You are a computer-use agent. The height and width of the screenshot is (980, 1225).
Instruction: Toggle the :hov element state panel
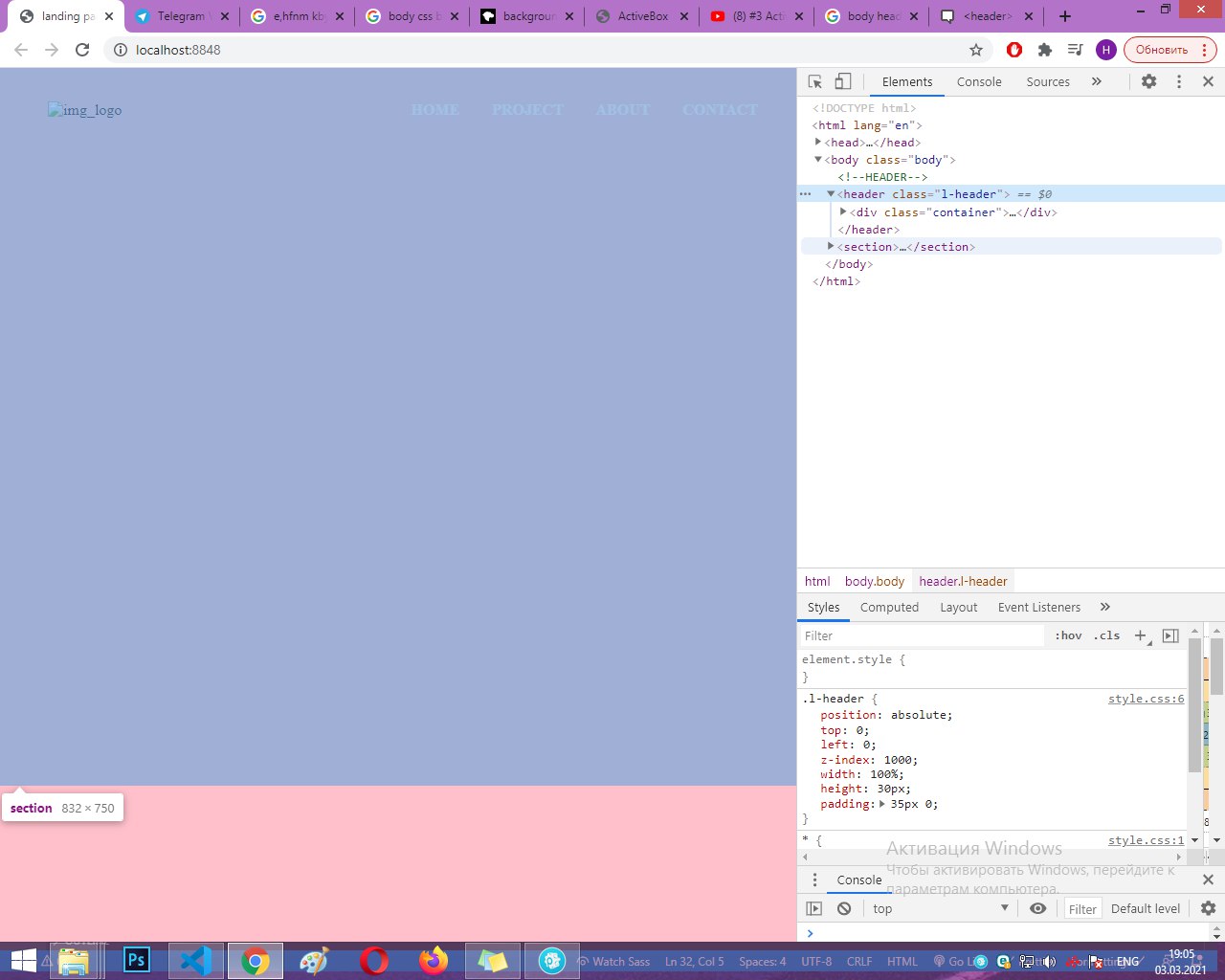1068,635
